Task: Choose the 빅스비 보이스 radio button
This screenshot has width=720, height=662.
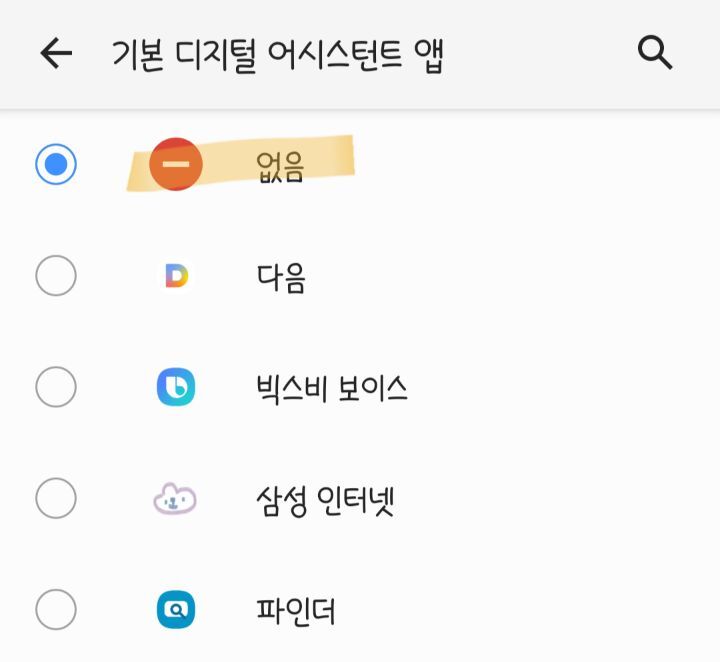Action: [56, 387]
